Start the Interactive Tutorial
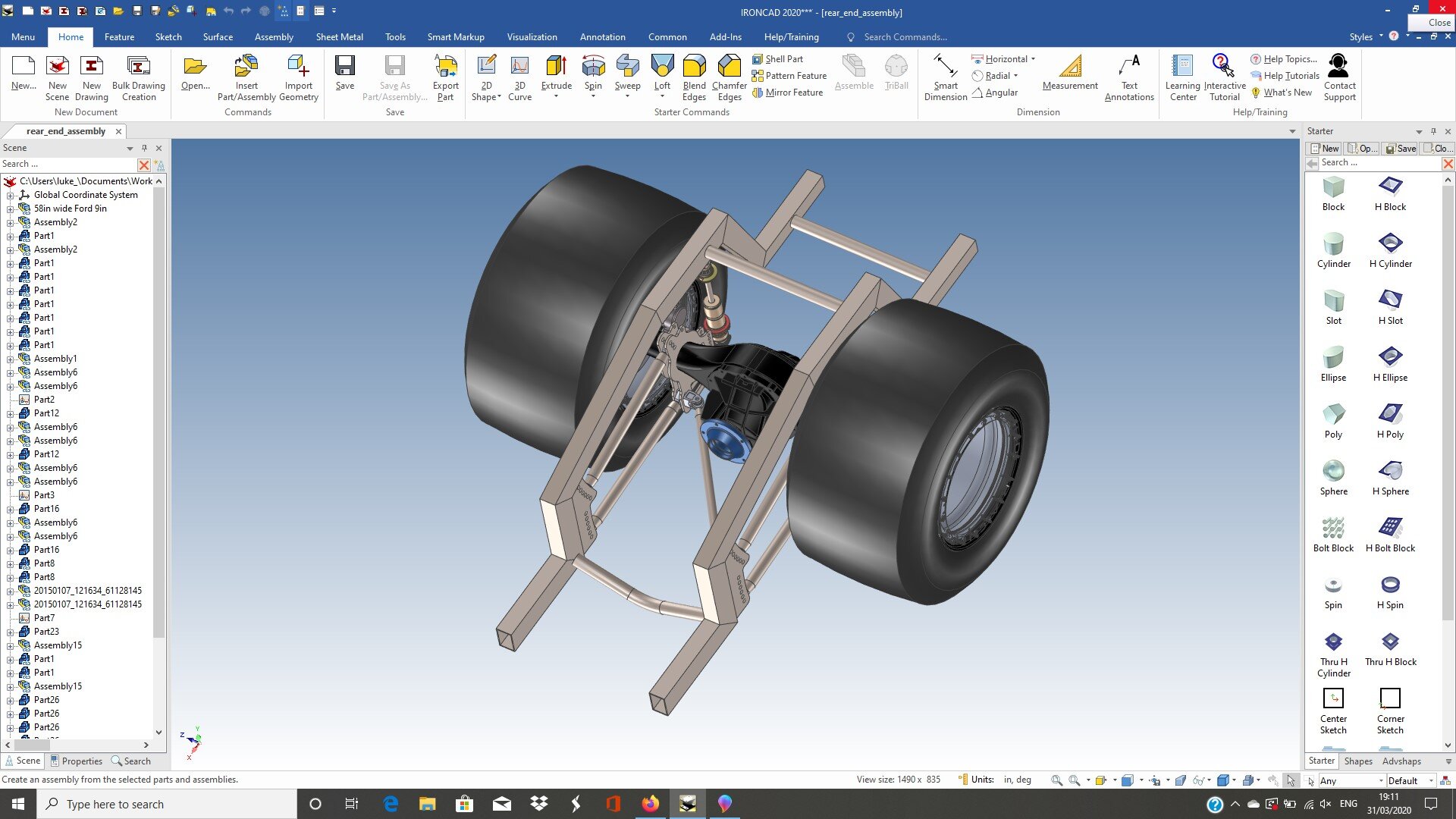The height and width of the screenshot is (819, 1456). 1224,77
